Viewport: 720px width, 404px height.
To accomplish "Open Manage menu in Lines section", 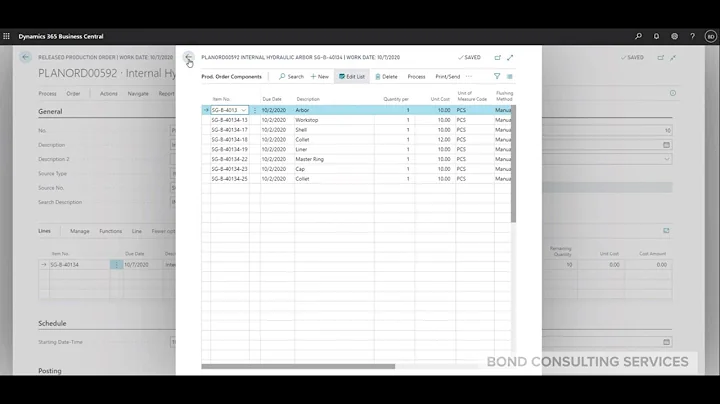I will [x=79, y=231].
